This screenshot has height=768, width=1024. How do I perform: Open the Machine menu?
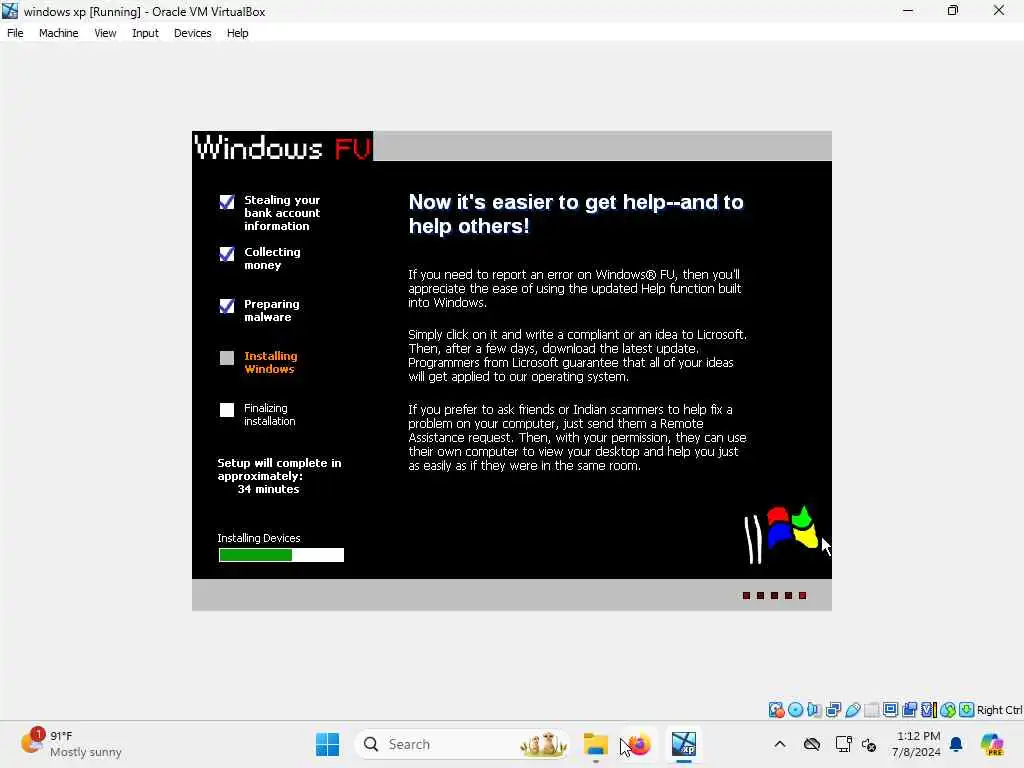pyautogui.click(x=58, y=33)
